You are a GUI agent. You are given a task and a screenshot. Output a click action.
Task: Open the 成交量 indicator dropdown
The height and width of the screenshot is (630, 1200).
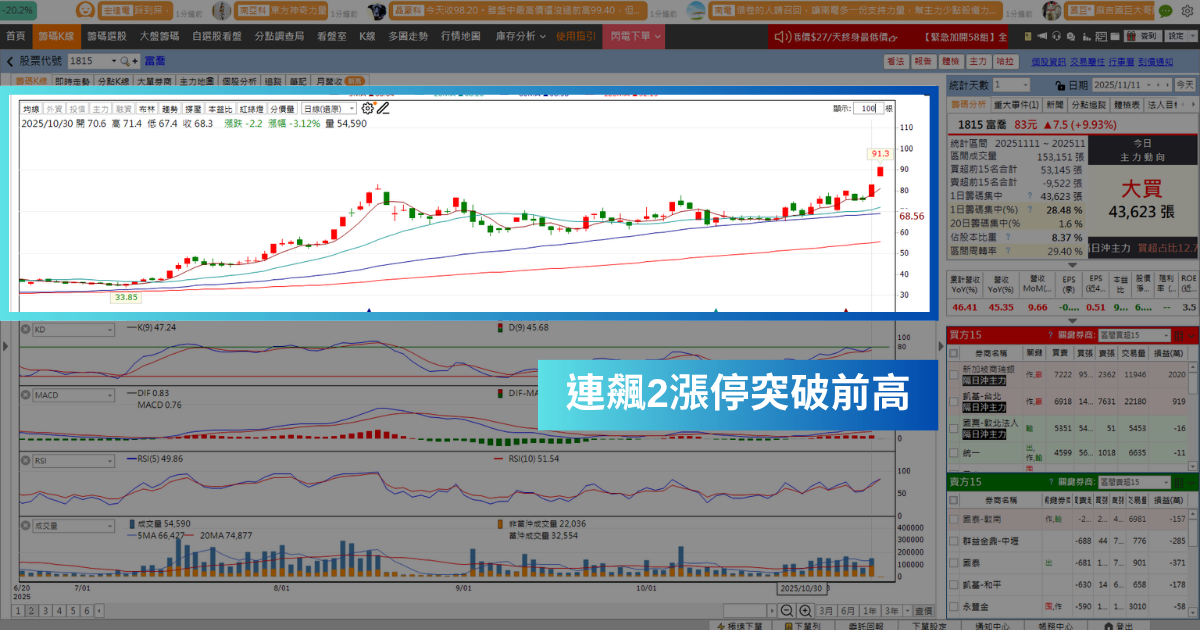[74, 524]
